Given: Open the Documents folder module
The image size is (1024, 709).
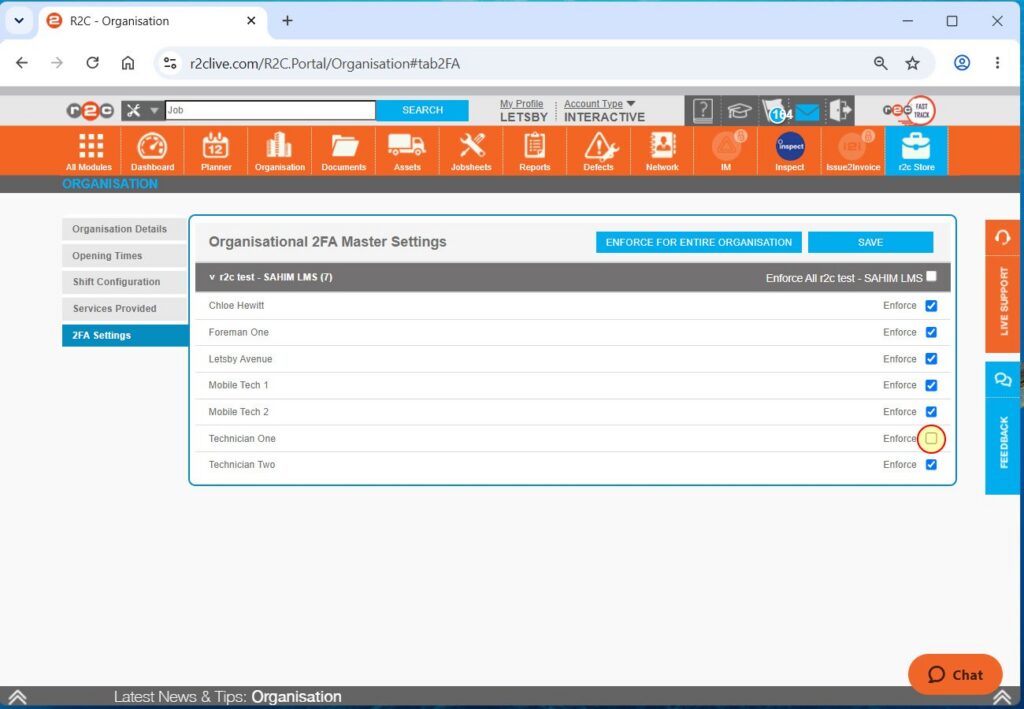Looking at the screenshot, I should click(344, 151).
